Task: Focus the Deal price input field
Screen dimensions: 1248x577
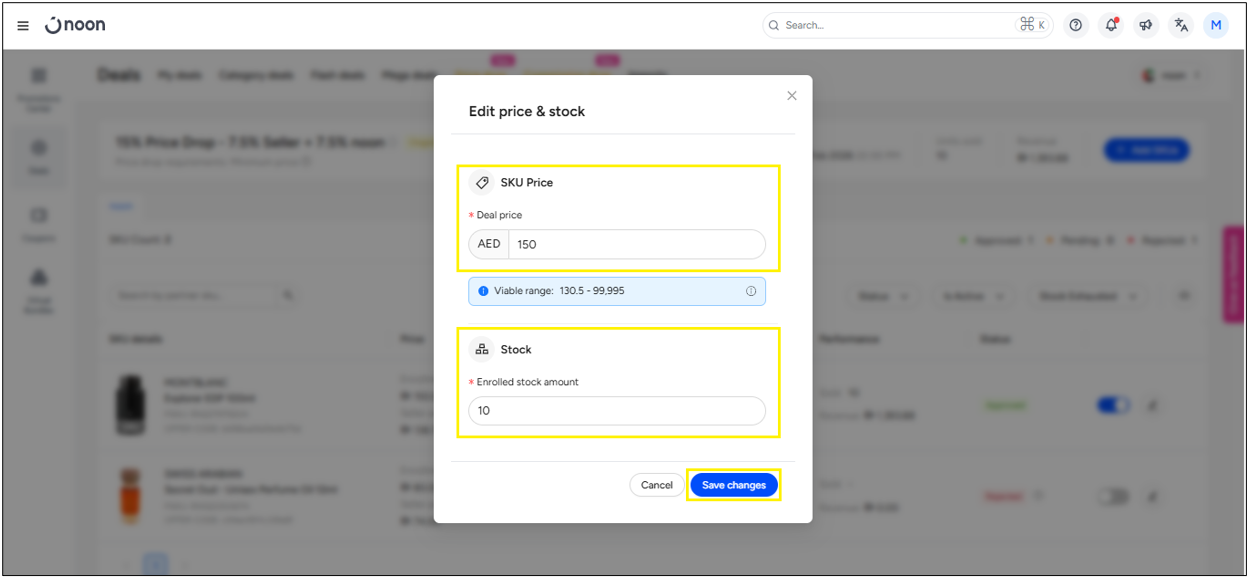Action: (x=636, y=244)
